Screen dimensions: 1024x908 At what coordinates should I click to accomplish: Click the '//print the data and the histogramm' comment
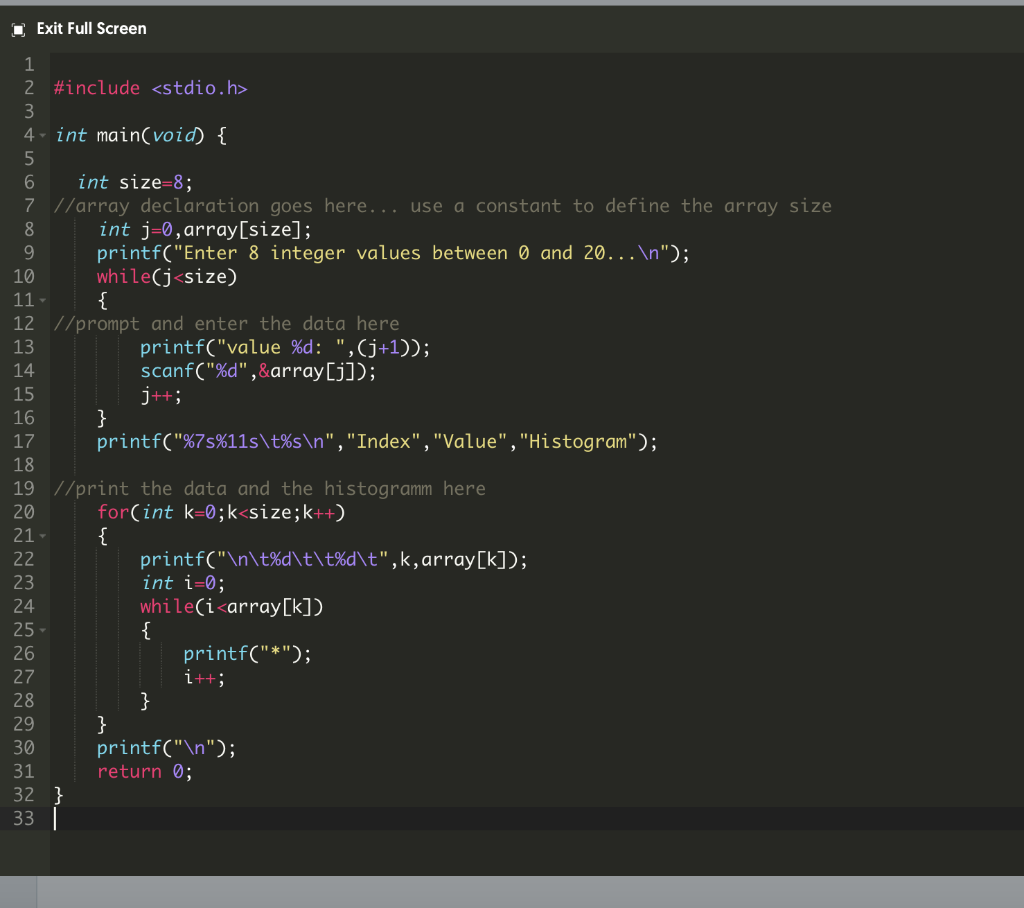point(270,489)
